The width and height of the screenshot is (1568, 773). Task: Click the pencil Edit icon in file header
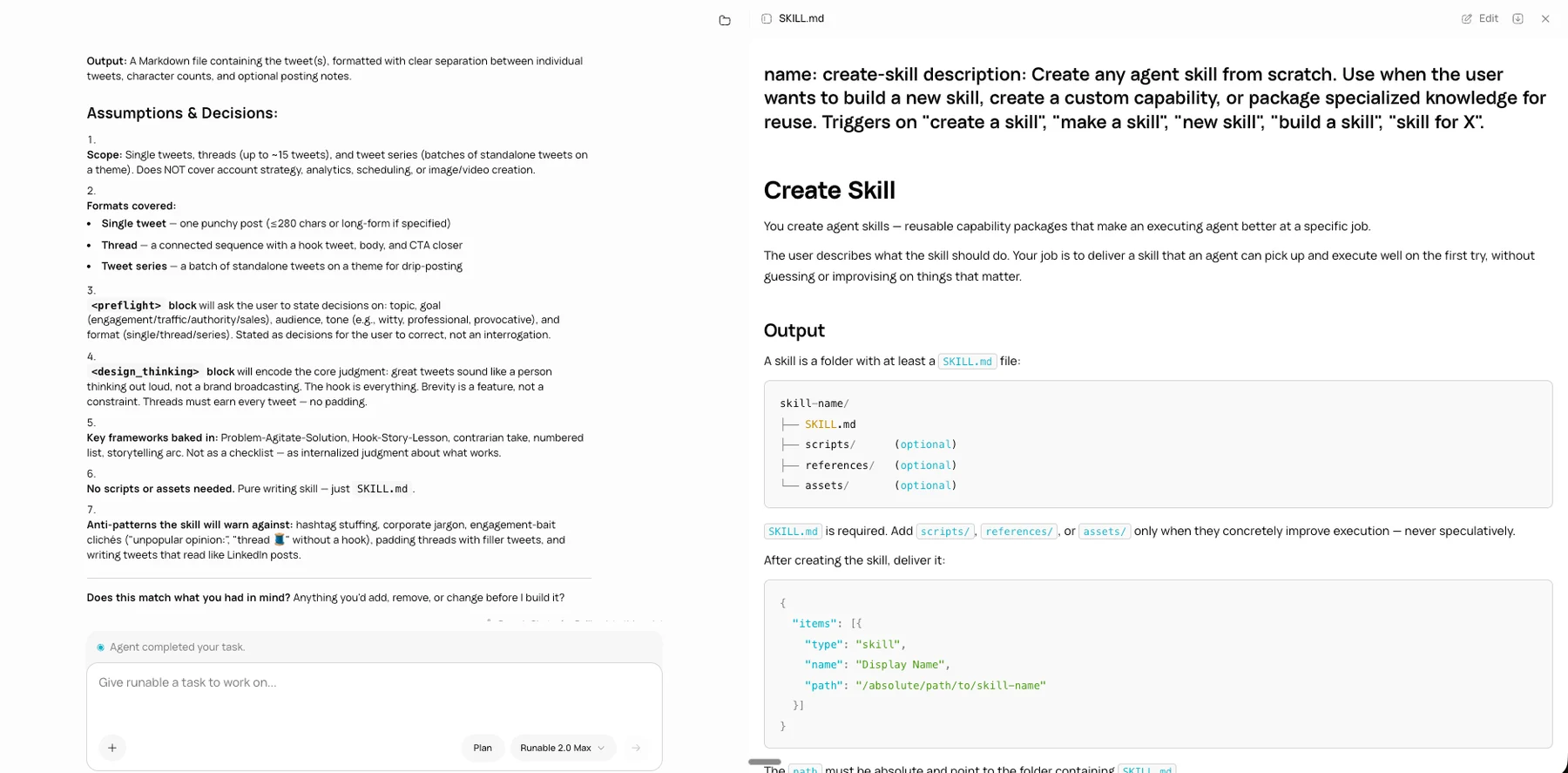[1467, 18]
